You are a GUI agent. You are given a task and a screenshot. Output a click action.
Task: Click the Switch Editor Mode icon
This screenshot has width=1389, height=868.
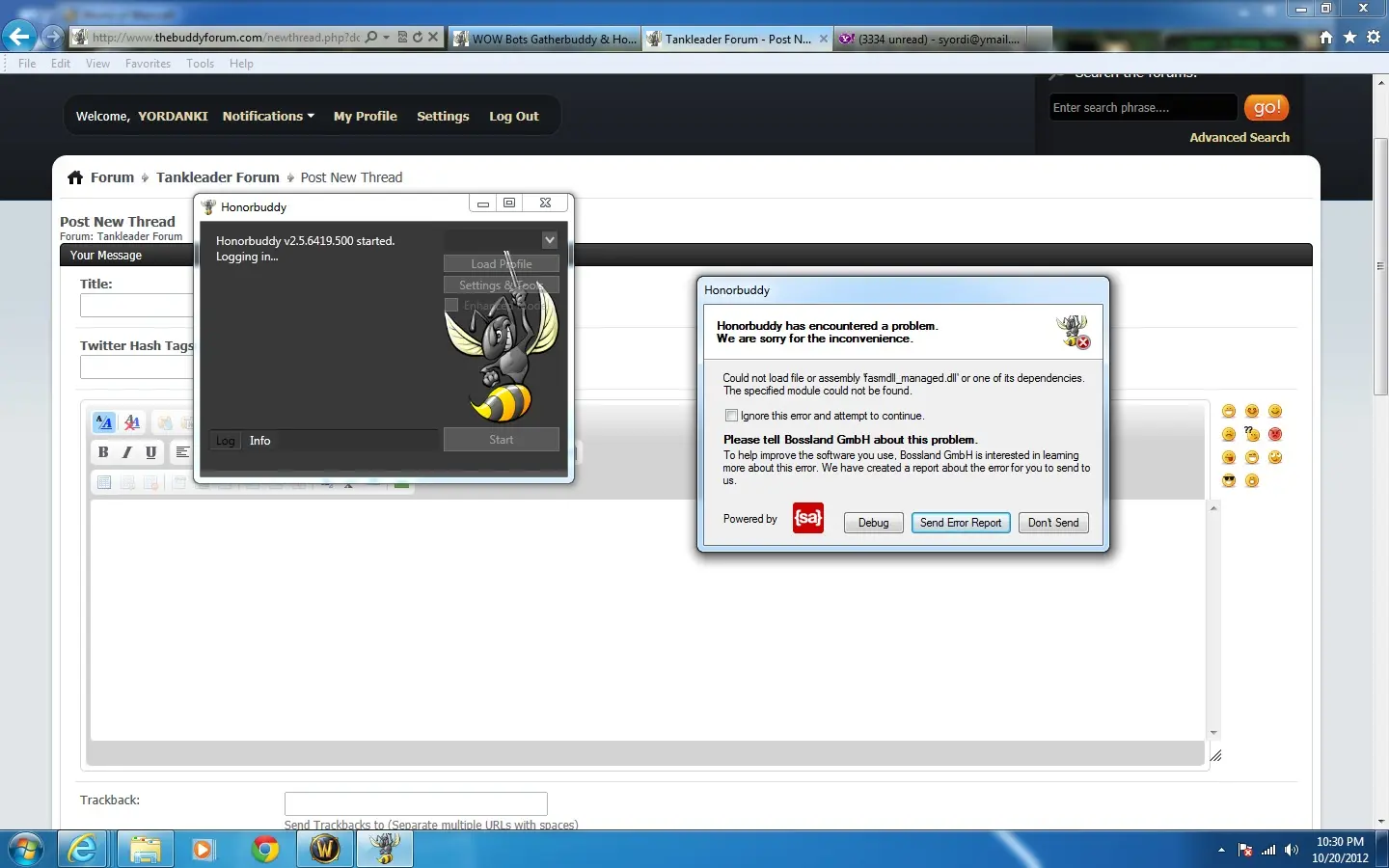pos(104,422)
